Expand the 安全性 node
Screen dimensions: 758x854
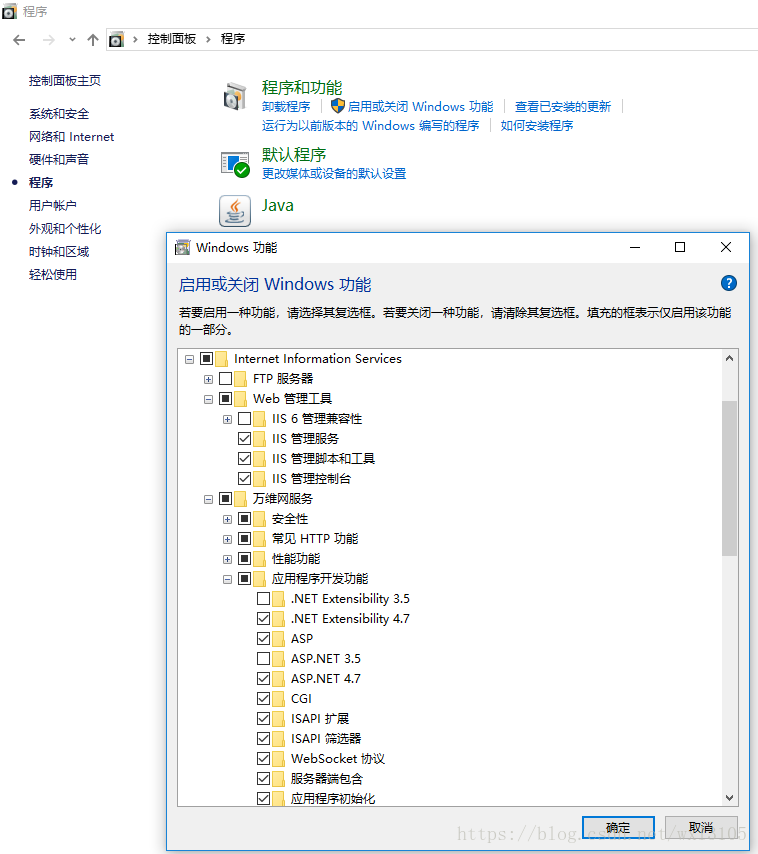pyautogui.click(x=227, y=520)
